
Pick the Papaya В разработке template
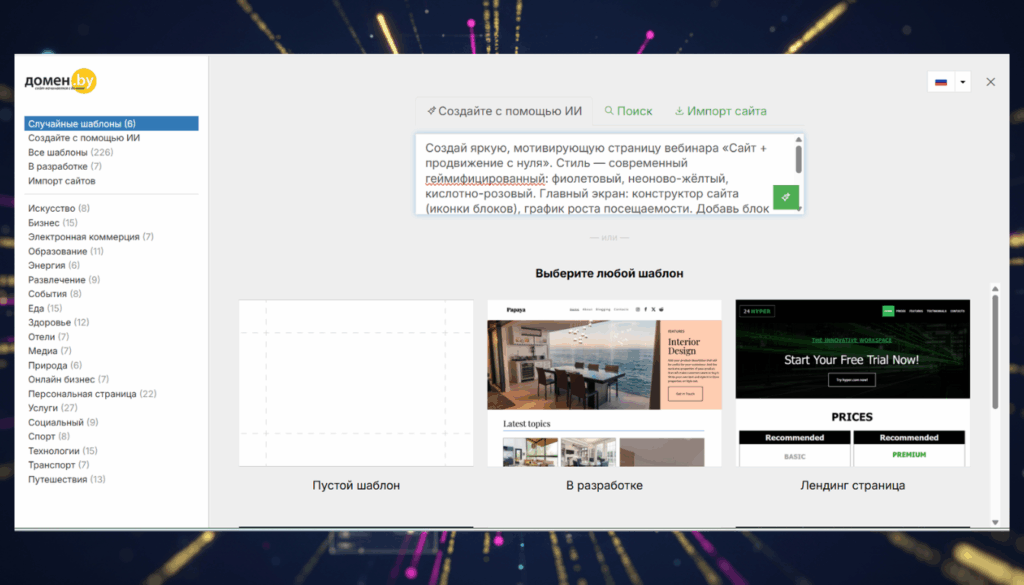pos(604,383)
